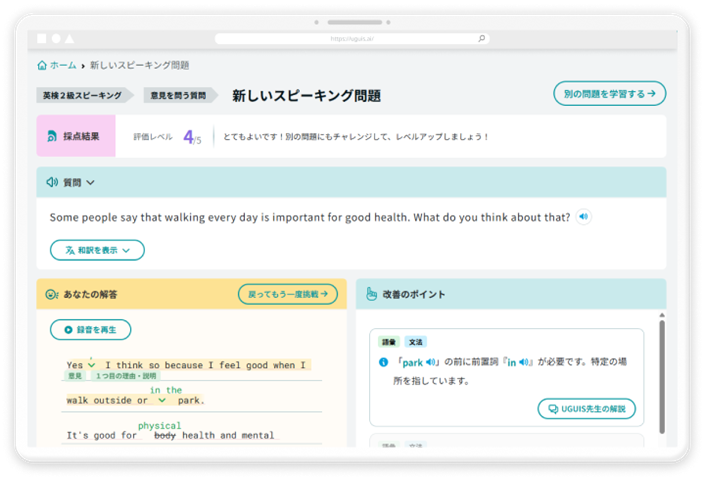Click the speaker icon beside 質問 header
Image resolution: width=704 pixels, height=478 pixels.
pos(51,182)
